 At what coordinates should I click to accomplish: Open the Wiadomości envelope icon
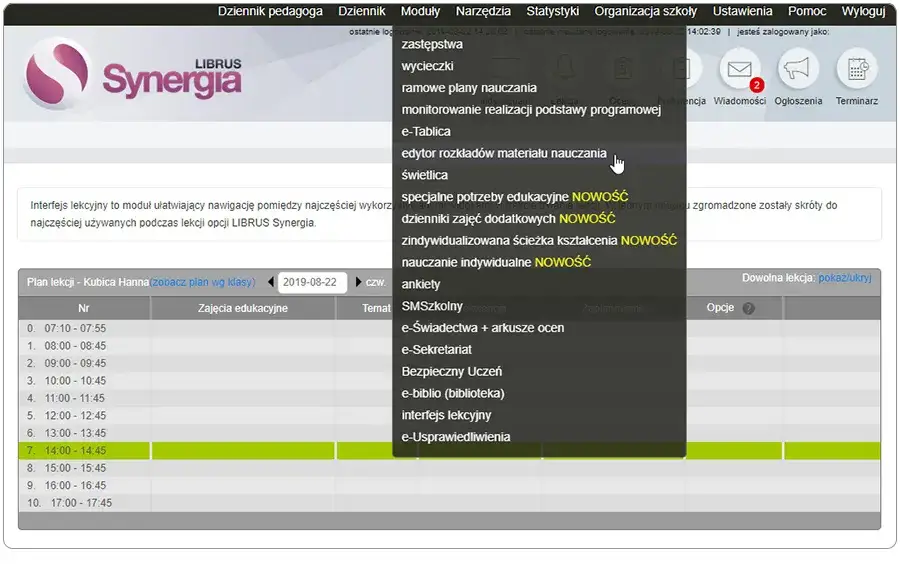click(x=739, y=69)
